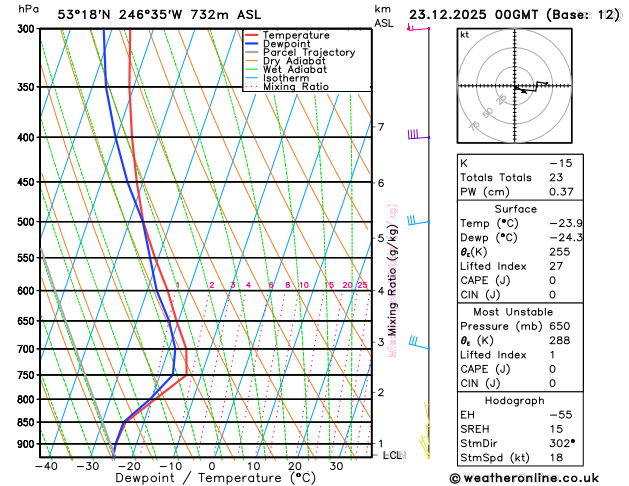Click the gray Parcel Trajectory legend line
Image resolution: width=629 pixels, height=486 pixels.
pos(252,52)
